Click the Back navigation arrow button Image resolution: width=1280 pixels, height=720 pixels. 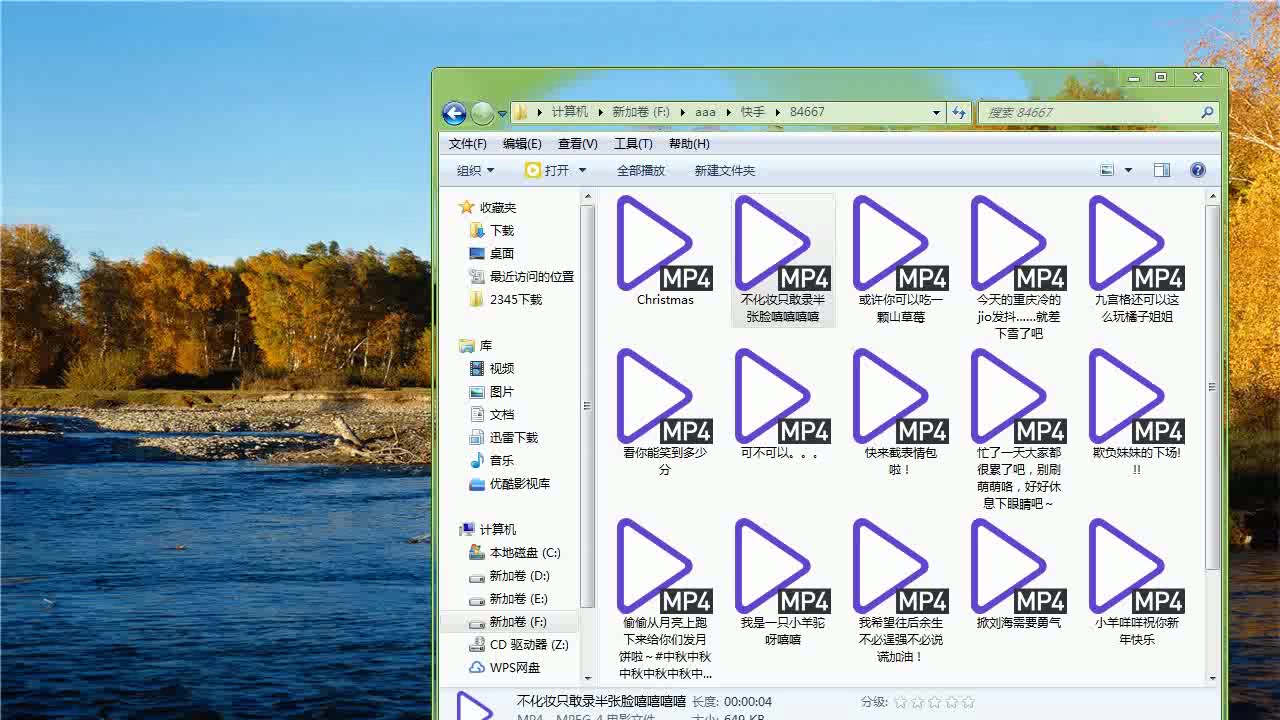pyautogui.click(x=454, y=113)
